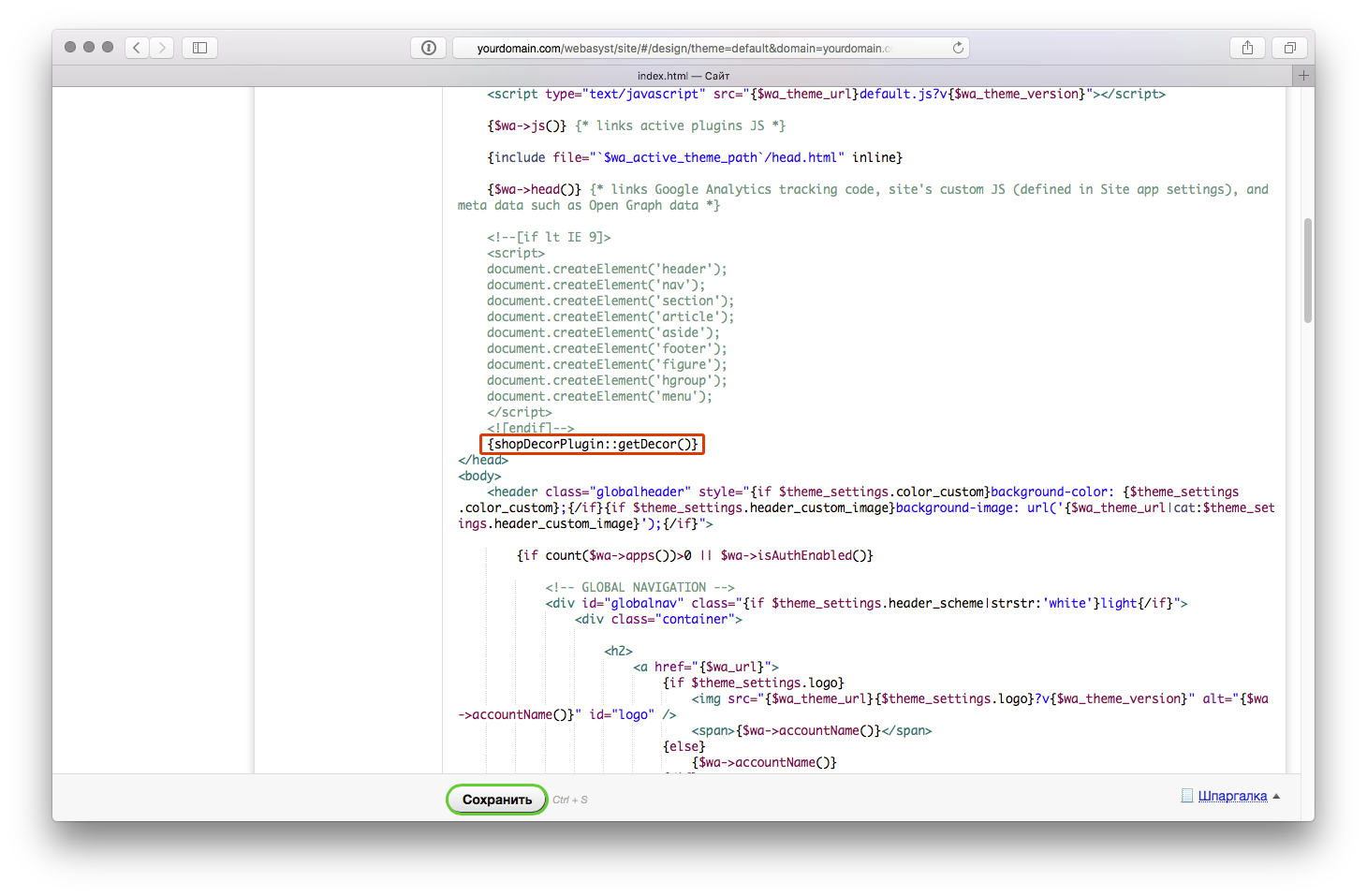Click the <!--[if lt IE 9]> comment line
The image size is (1367, 896).
(x=549, y=237)
